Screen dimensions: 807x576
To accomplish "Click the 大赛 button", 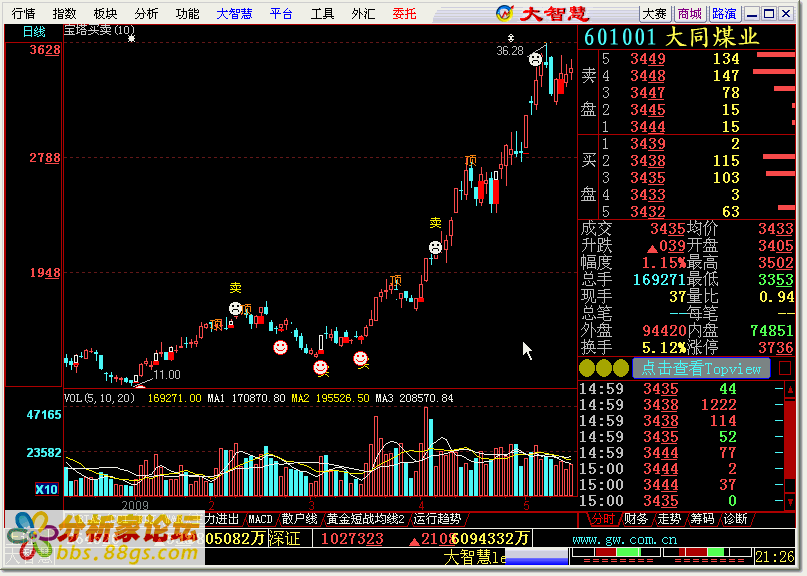I will click(x=655, y=13).
